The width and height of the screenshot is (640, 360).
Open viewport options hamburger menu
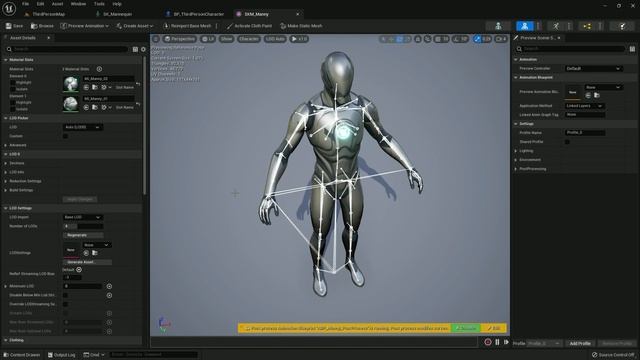pyautogui.click(x=156, y=39)
